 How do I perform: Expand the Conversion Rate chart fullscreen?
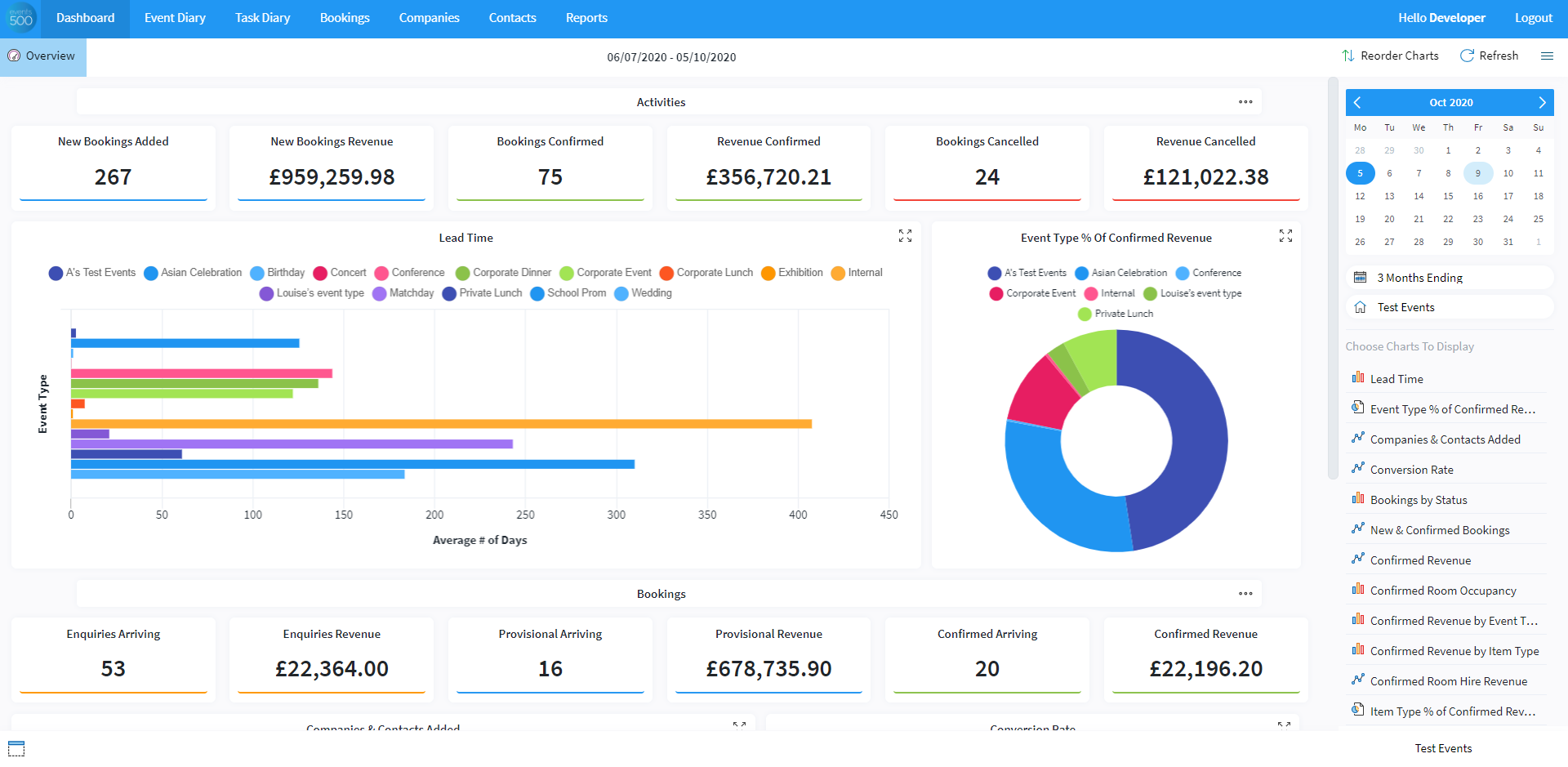1284,725
